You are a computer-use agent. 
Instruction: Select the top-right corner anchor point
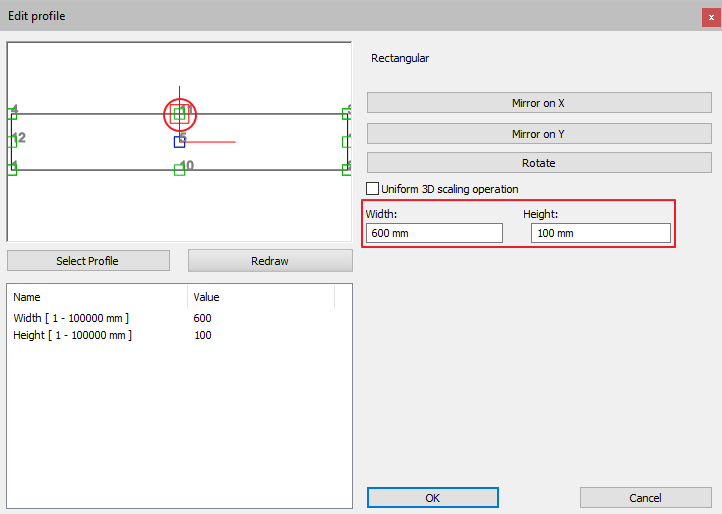347,113
